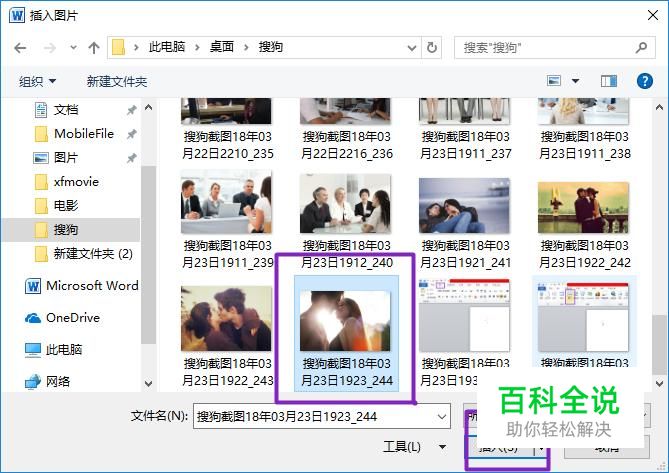Select image 月22日2216_236
Screen dimensions: 669x473
pyautogui.click(x=346, y=129)
